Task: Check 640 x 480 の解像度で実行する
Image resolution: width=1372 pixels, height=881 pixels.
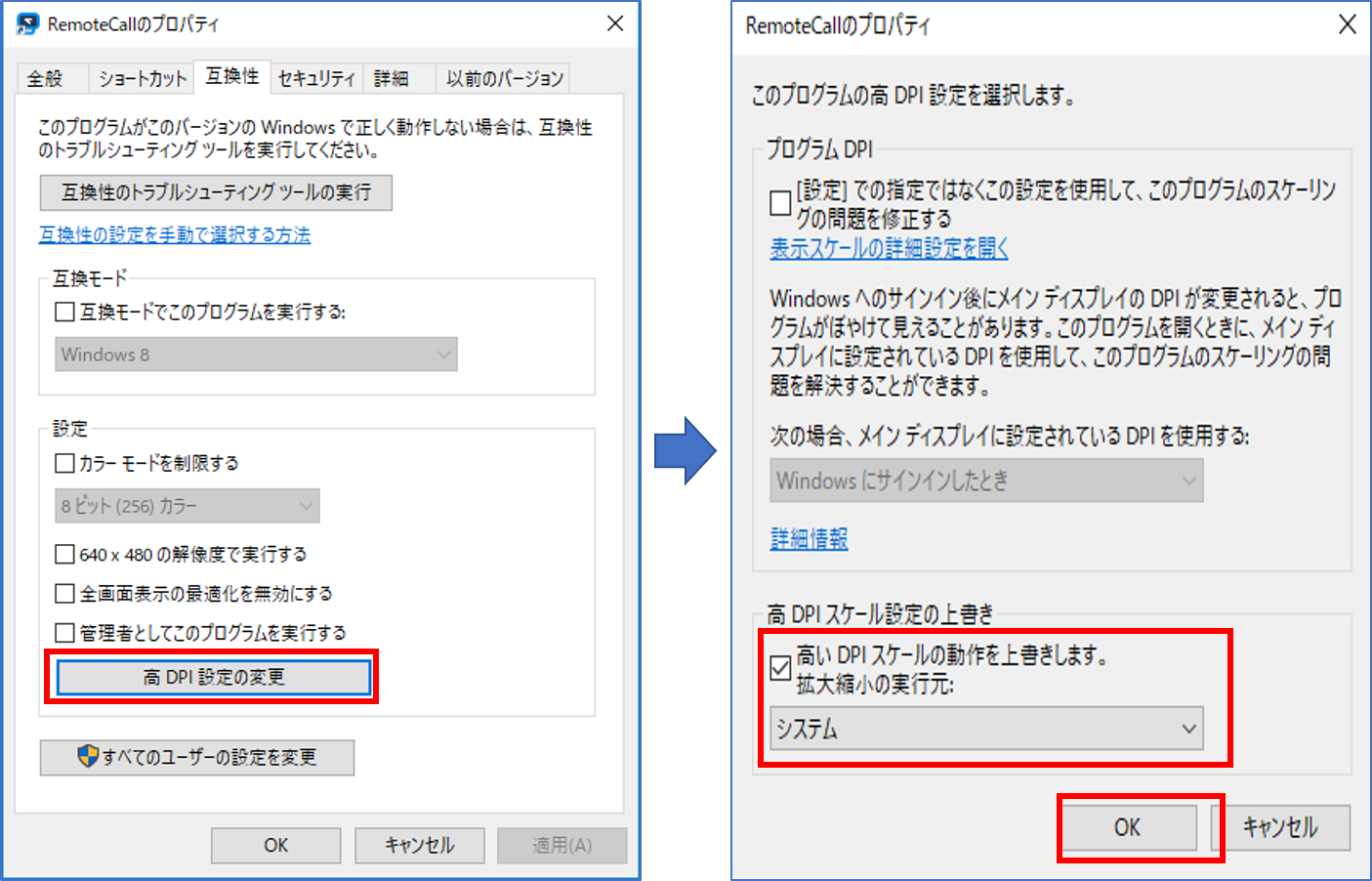Action: [64, 555]
